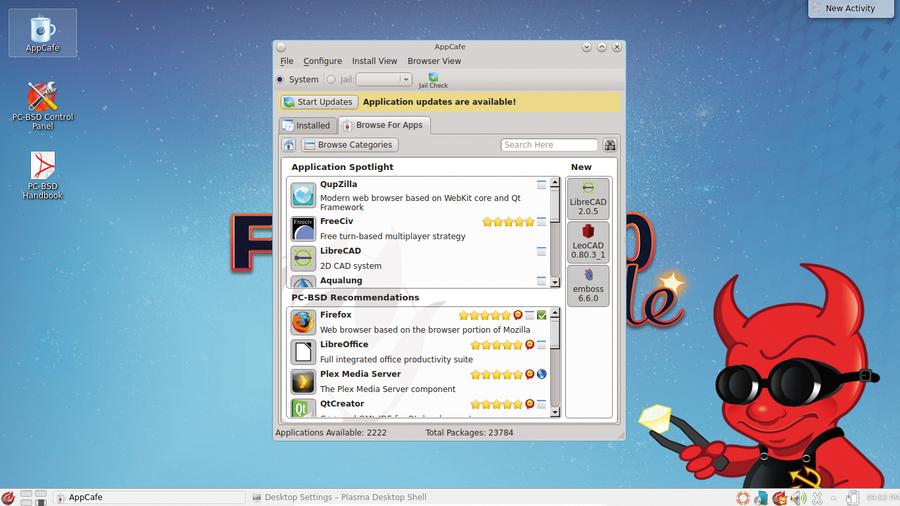Open the PC-BSD launcher menu in taskbar
900x506 pixels.
pyautogui.click(x=8, y=497)
